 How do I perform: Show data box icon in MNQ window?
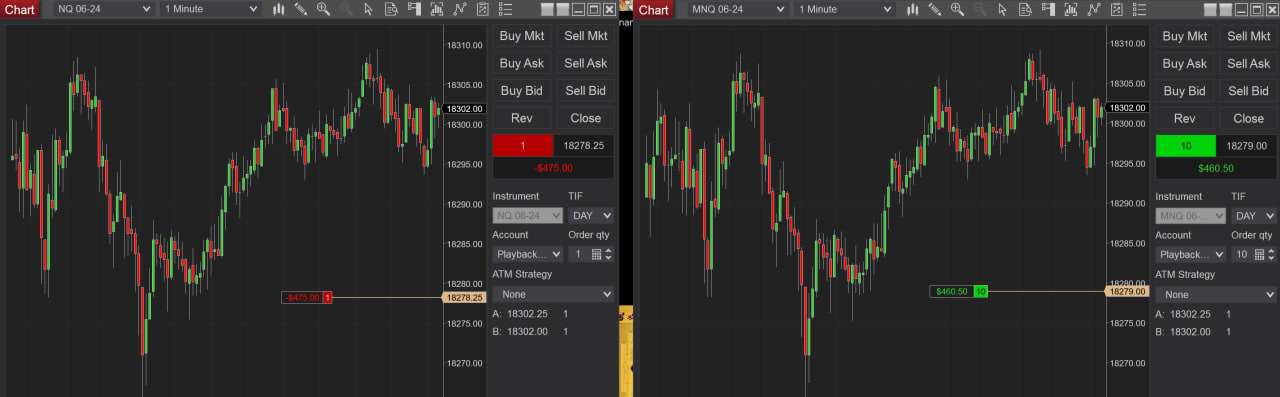pyautogui.click(x=1025, y=9)
